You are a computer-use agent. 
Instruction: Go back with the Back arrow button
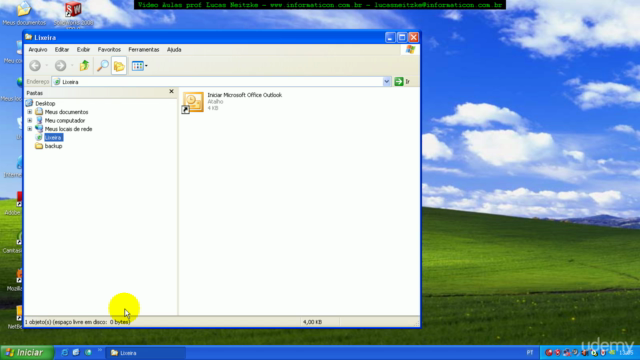pyautogui.click(x=35, y=65)
